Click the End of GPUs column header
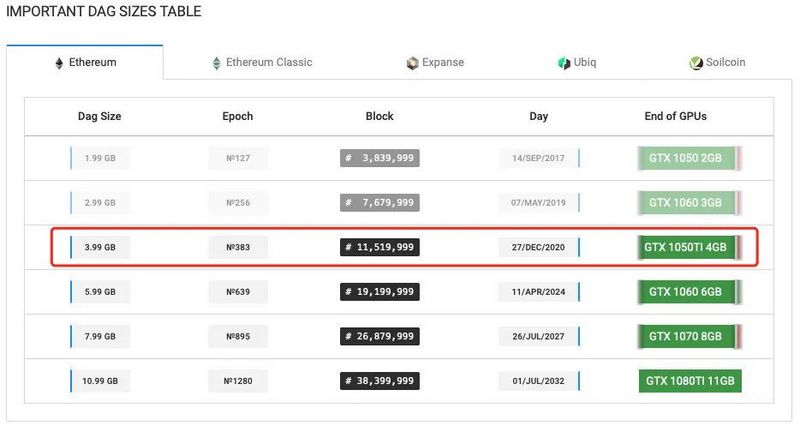800x426 pixels. [675, 116]
